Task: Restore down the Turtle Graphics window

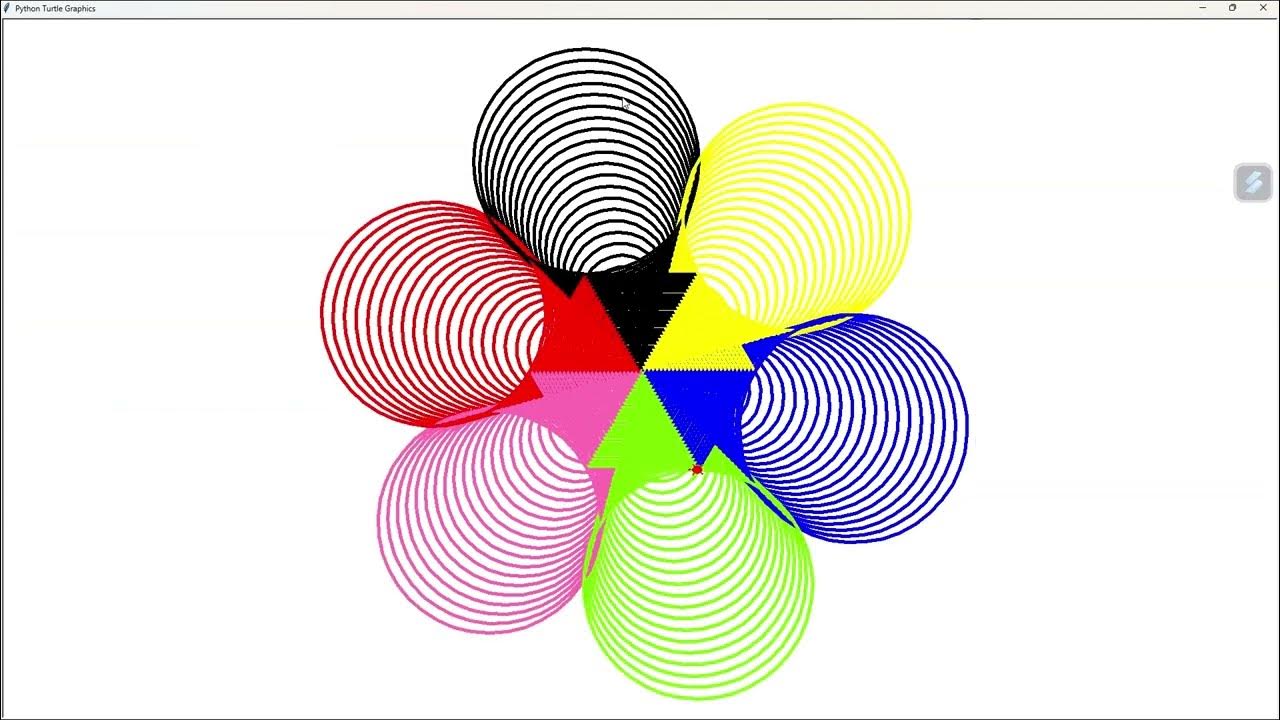Action: [1232, 8]
